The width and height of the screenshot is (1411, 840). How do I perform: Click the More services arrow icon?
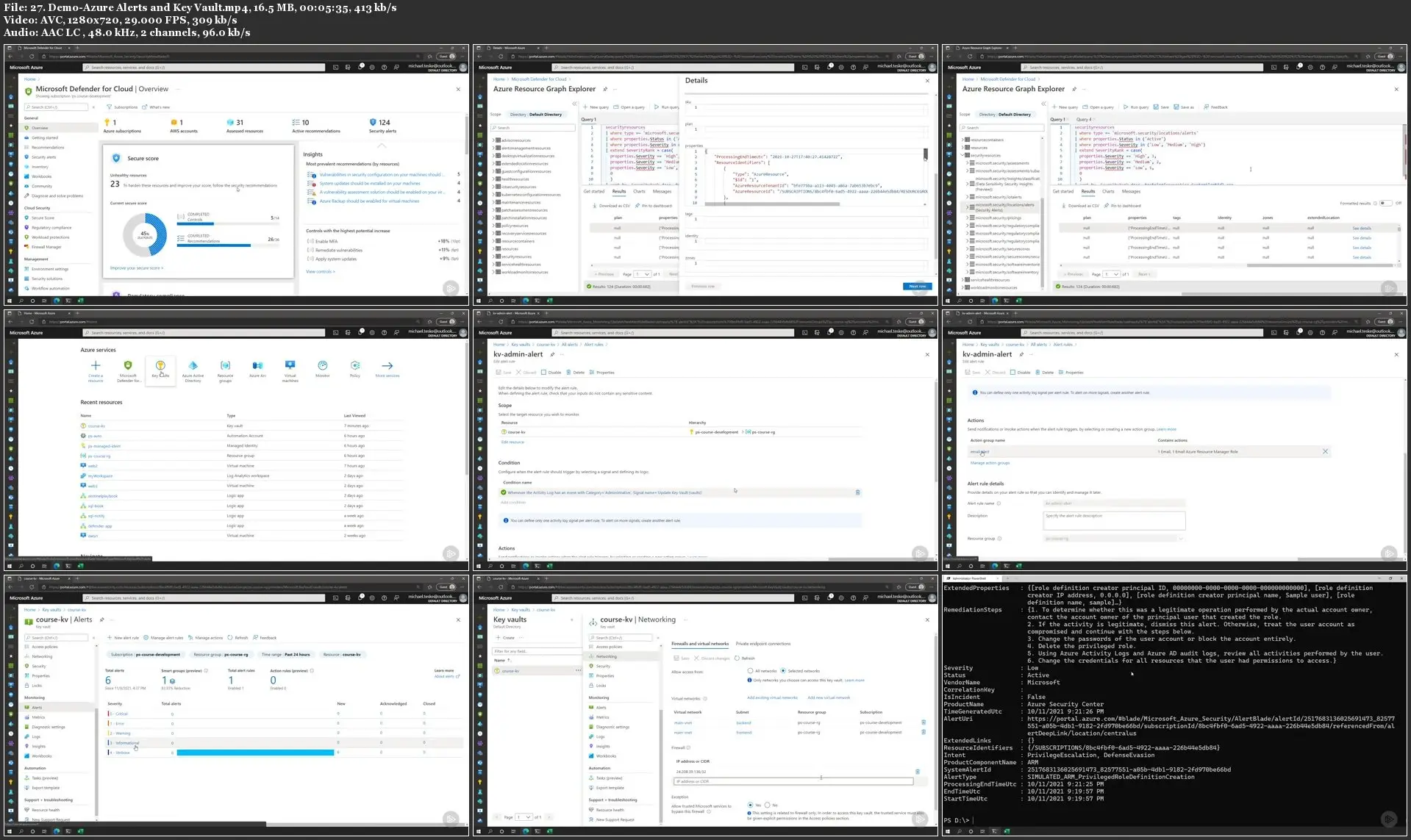click(387, 365)
